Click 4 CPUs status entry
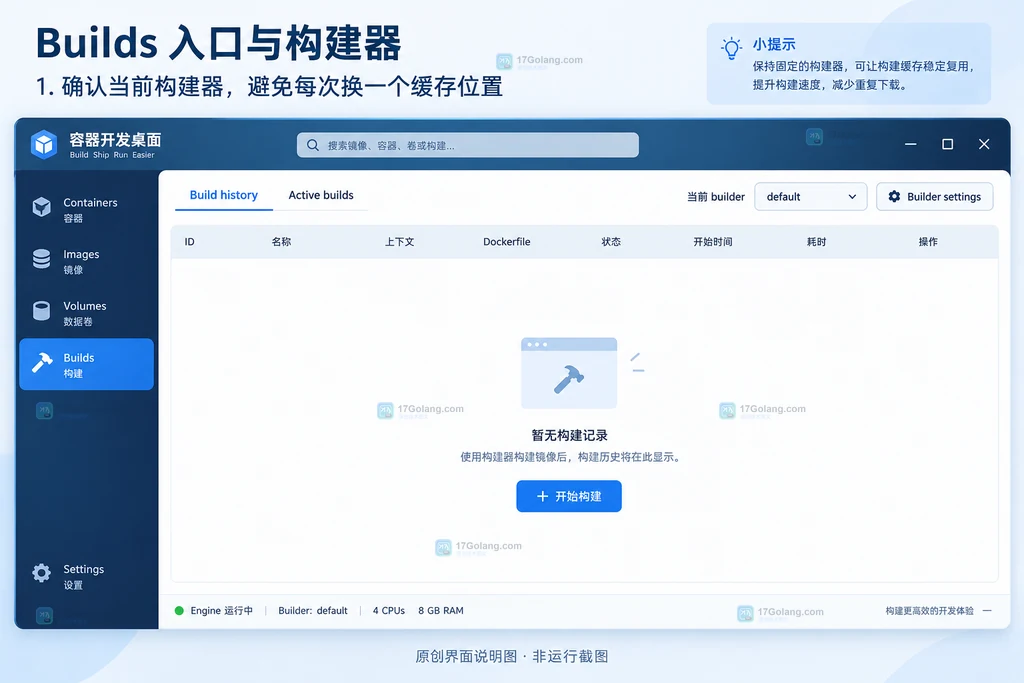This screenshot has width=1024, height=683. (x=389, y=611)
